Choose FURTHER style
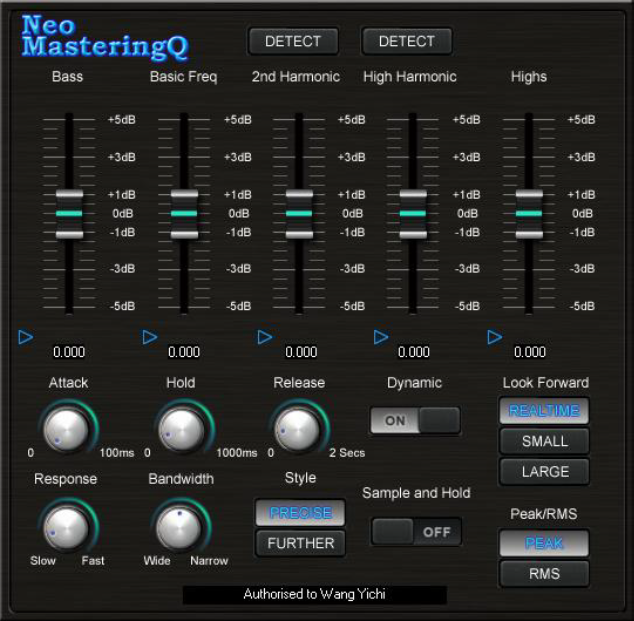Image resolution: width=634 pixels, height=621 pixels. pos(300,543)
